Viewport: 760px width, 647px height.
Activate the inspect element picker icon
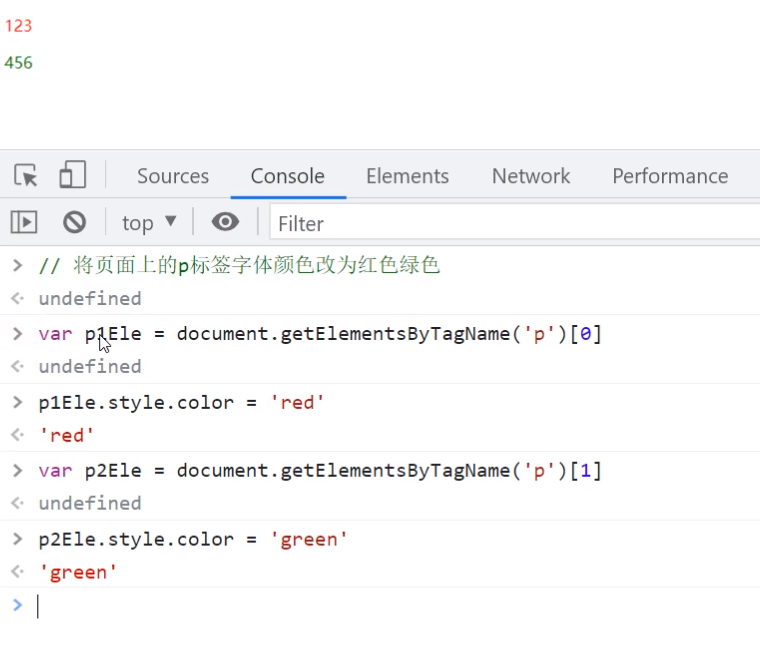[x=26, y=176]
